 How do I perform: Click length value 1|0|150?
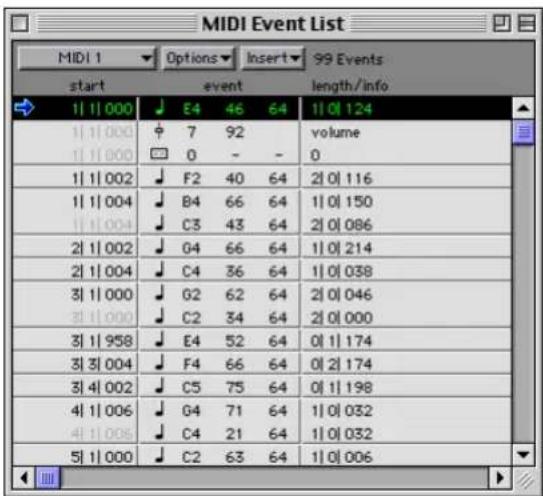pos(341,202)
